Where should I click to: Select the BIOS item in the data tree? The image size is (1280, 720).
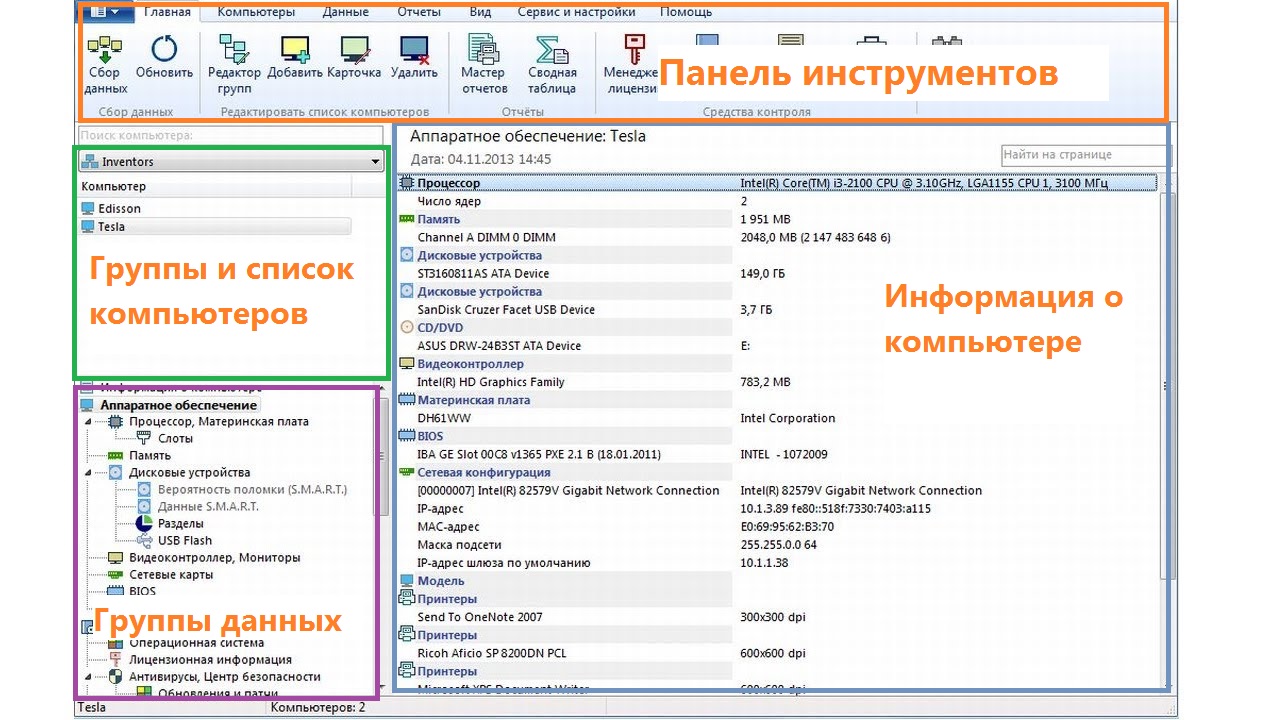pos(142,592)
